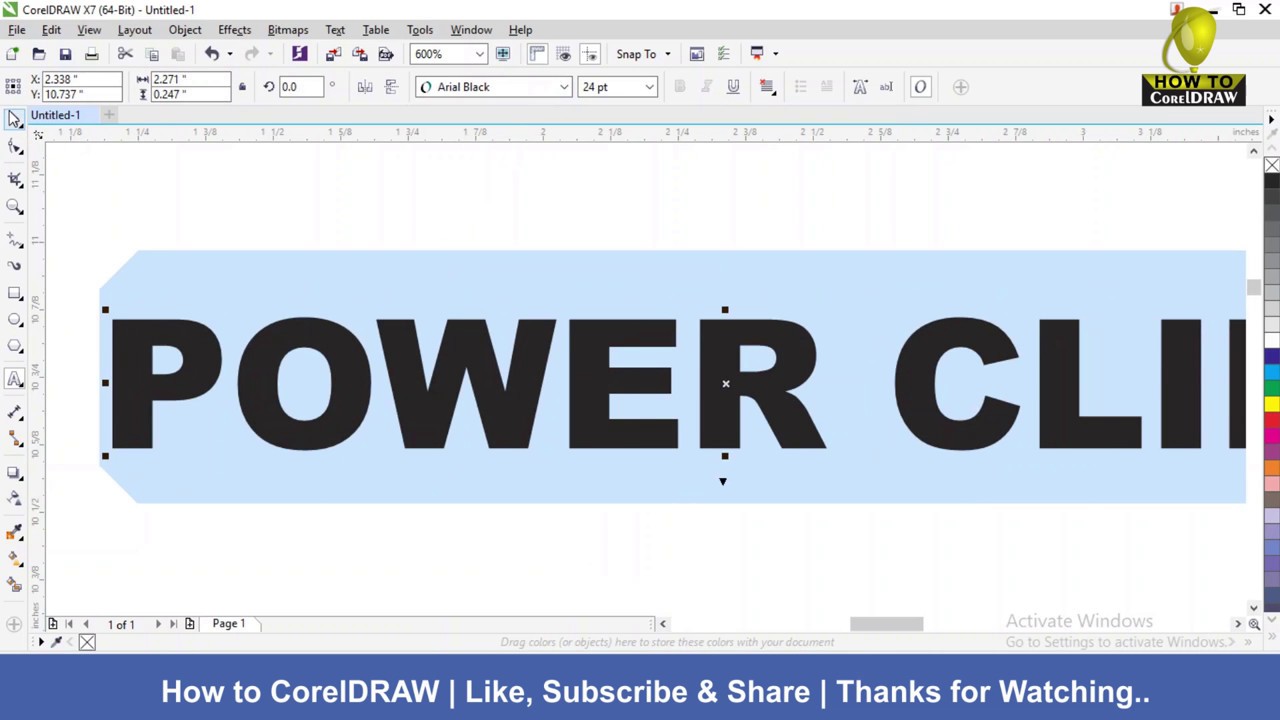1280x720 pixels.
Task: Click the Snap To button
Action: point(636,54)
